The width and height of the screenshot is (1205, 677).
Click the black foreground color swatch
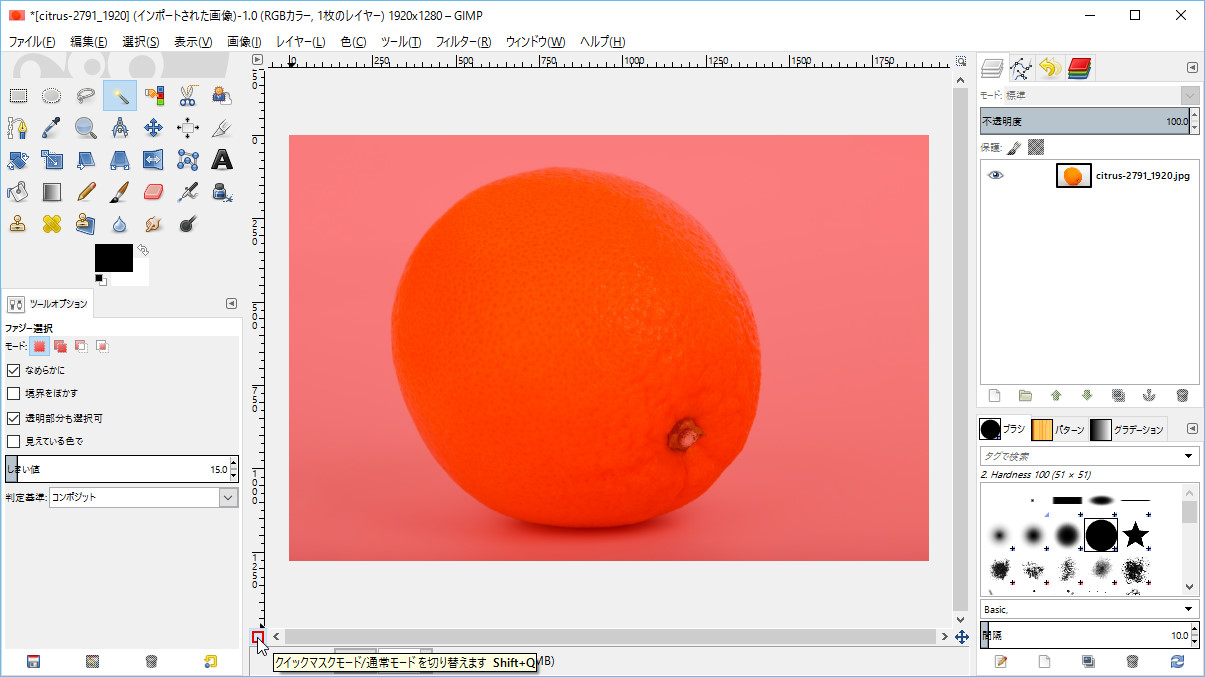[113, 257]
